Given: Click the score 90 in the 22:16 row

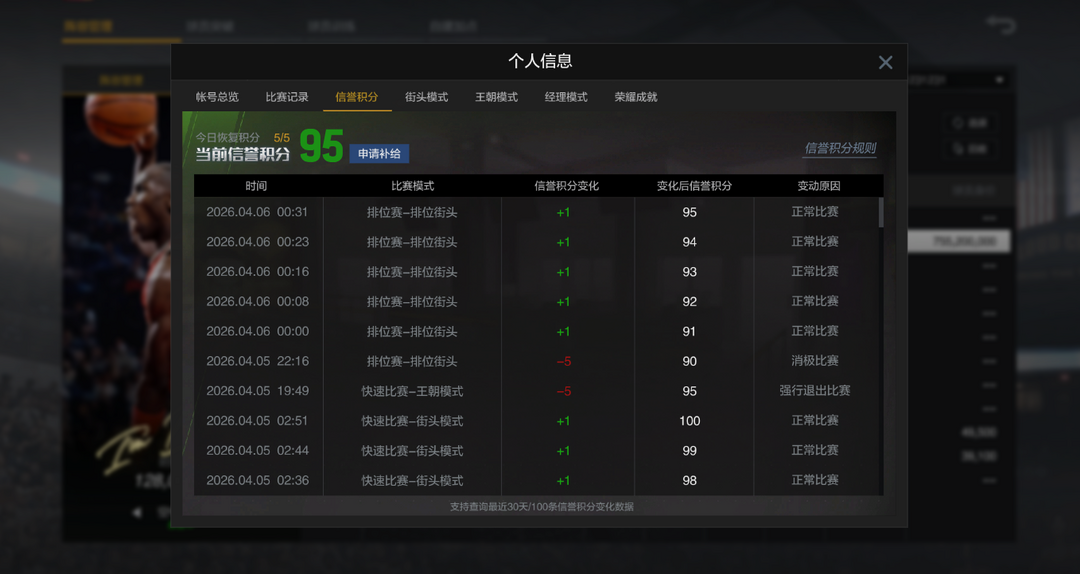Looking at the screenshot, I should (x=689, y=361).
